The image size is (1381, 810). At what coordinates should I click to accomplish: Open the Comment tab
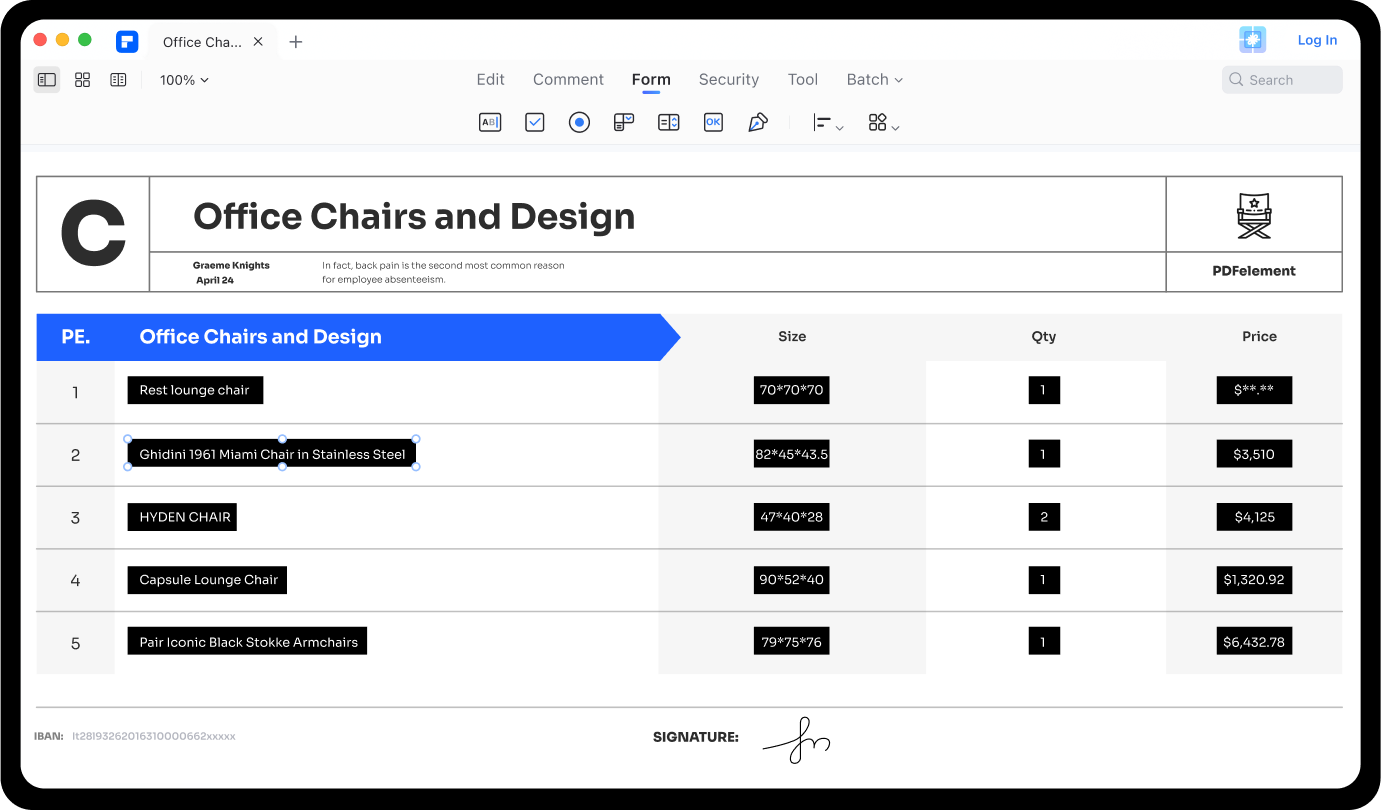point(568,80)
